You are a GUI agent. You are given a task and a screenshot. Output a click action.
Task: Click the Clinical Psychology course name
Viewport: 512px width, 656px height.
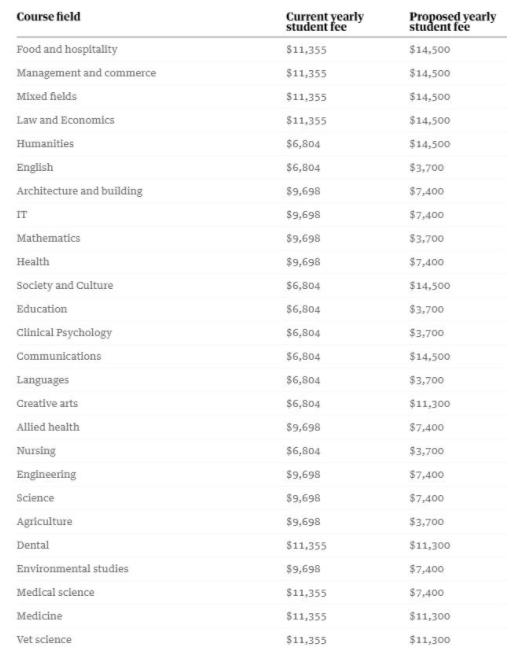64,333
